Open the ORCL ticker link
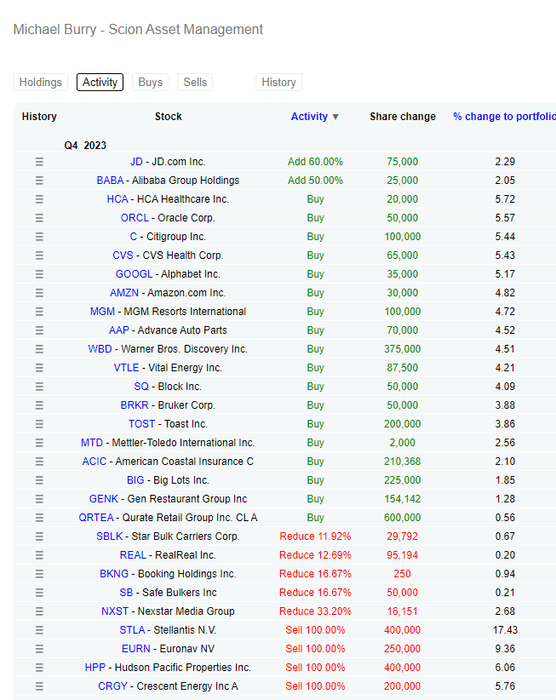The height and width of the screenshot is (700, 556). coord(134,218)
